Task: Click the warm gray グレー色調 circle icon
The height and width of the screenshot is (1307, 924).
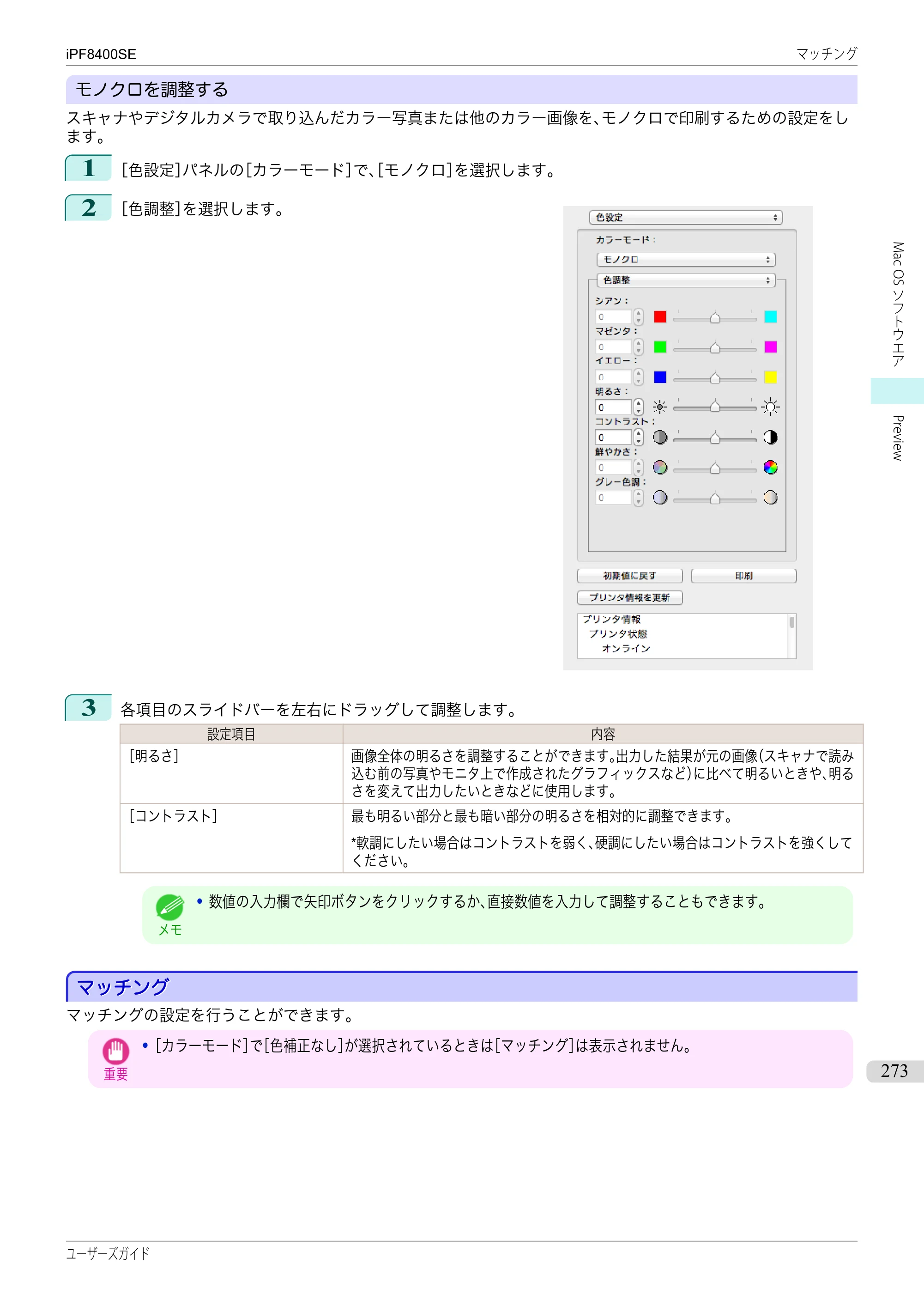Action: pos(770,498)
